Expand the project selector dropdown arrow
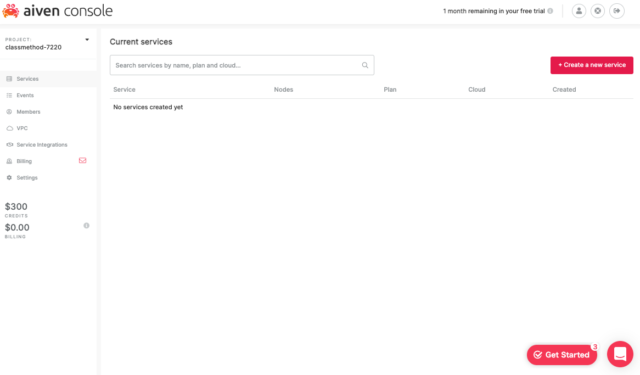 [87, 40]
